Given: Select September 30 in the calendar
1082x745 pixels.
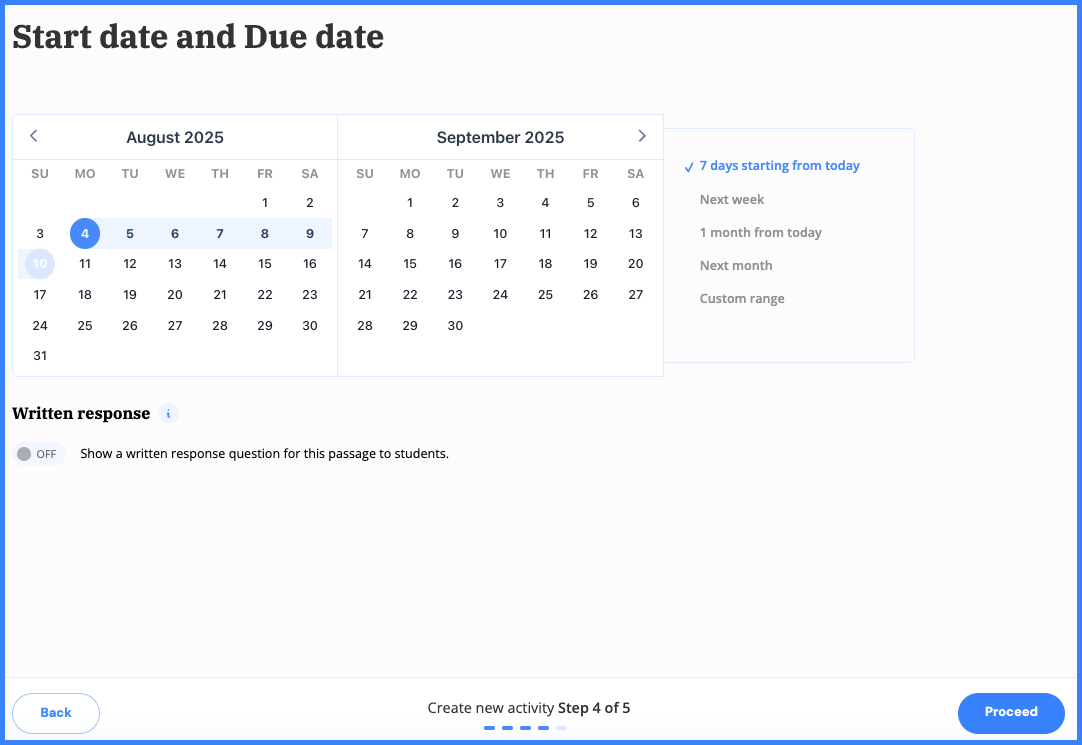Looking at the screenshot, I should (455, 325).
